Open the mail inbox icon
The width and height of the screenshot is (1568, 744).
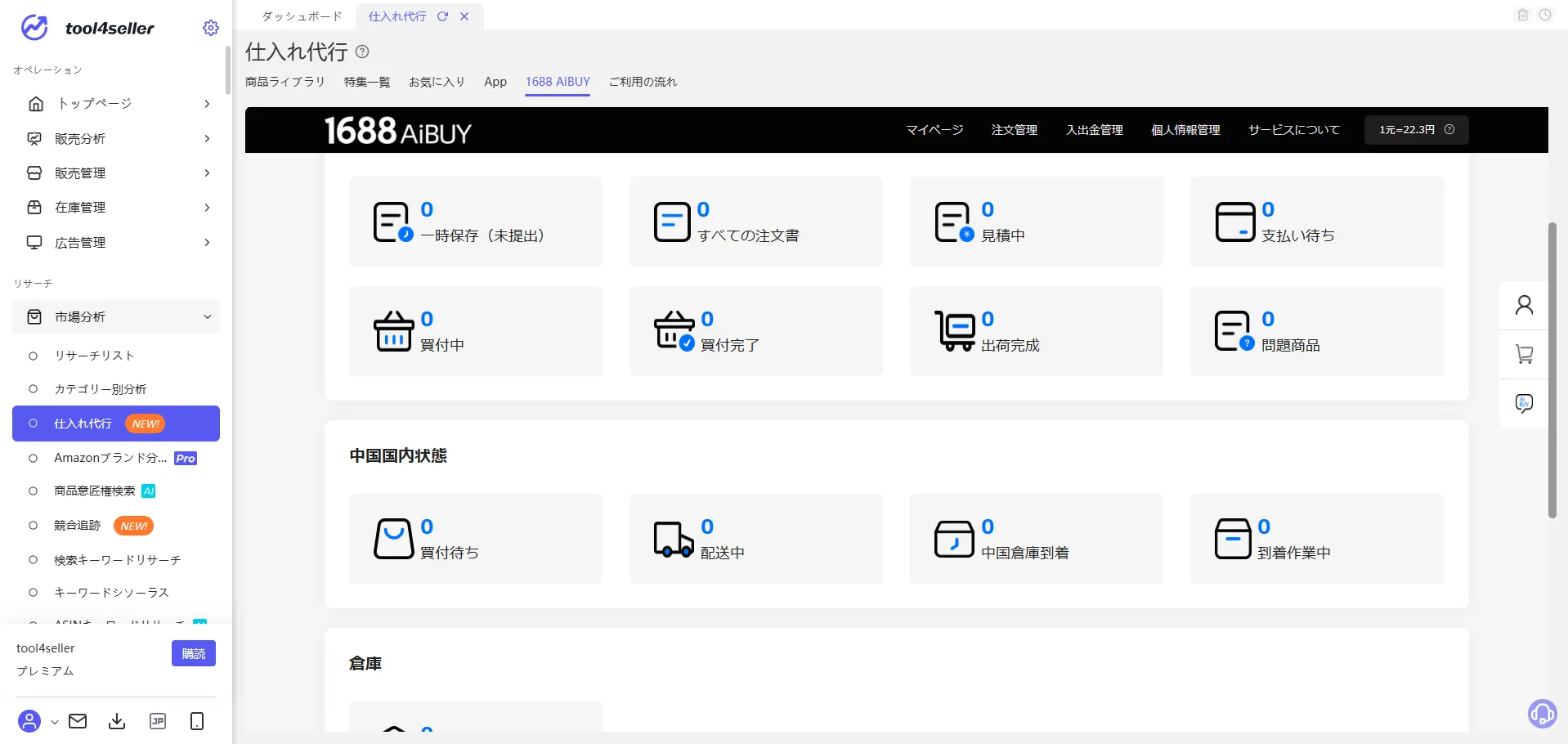click(78, 721)
